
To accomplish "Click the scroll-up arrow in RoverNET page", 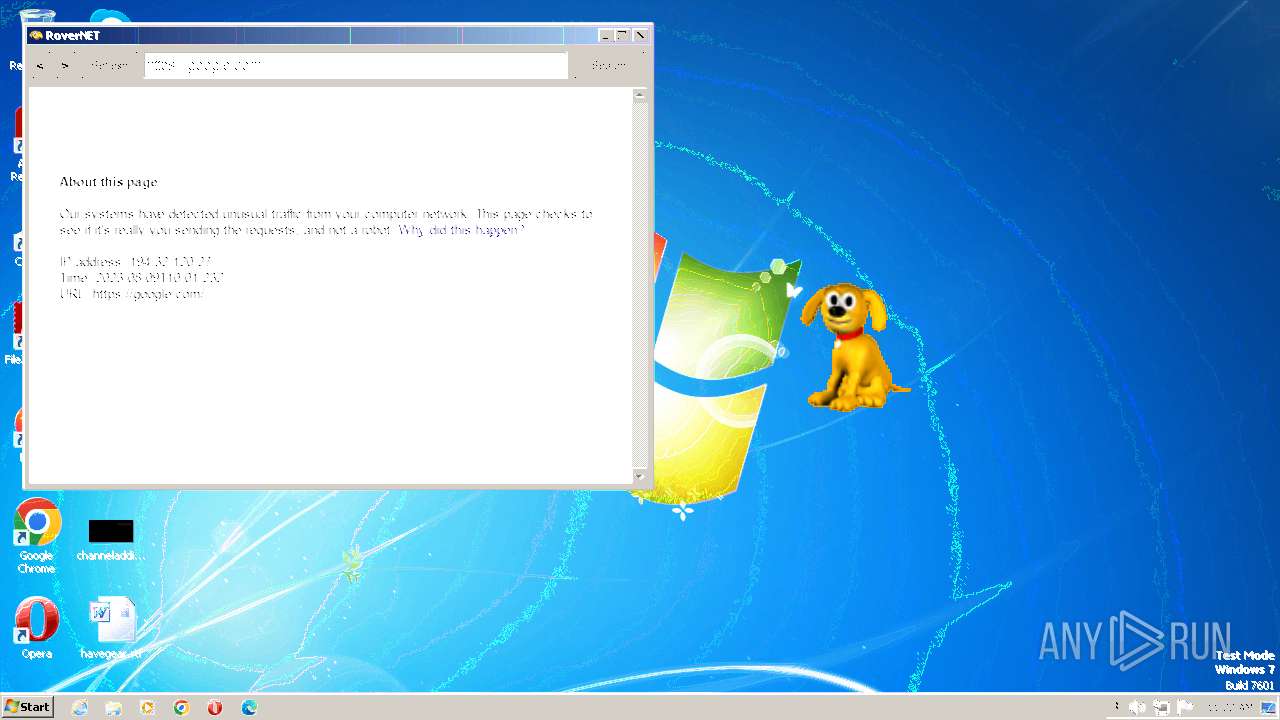I will (x=640, y=95).
